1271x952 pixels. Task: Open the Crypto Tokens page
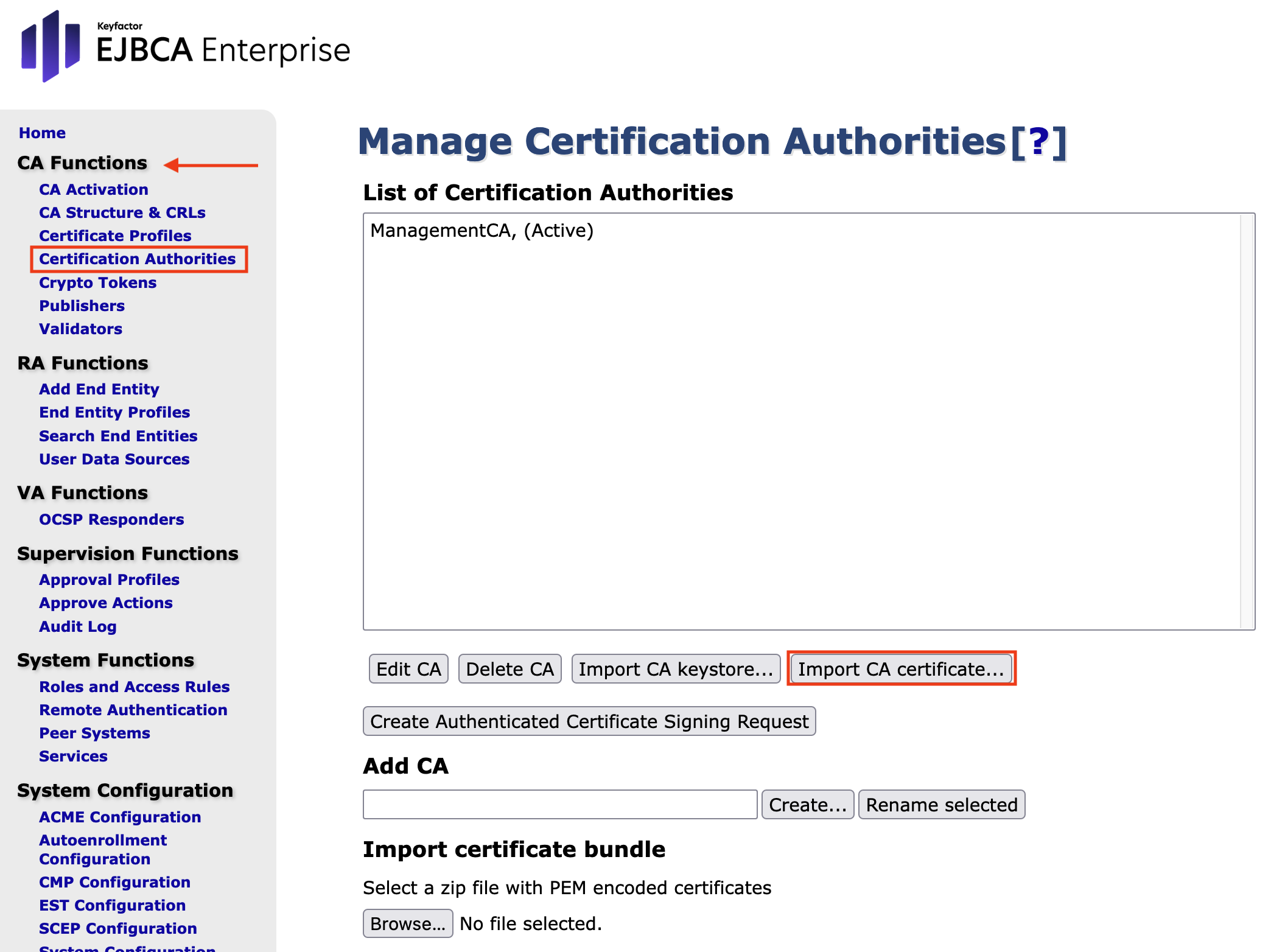[x=97, y=282]
